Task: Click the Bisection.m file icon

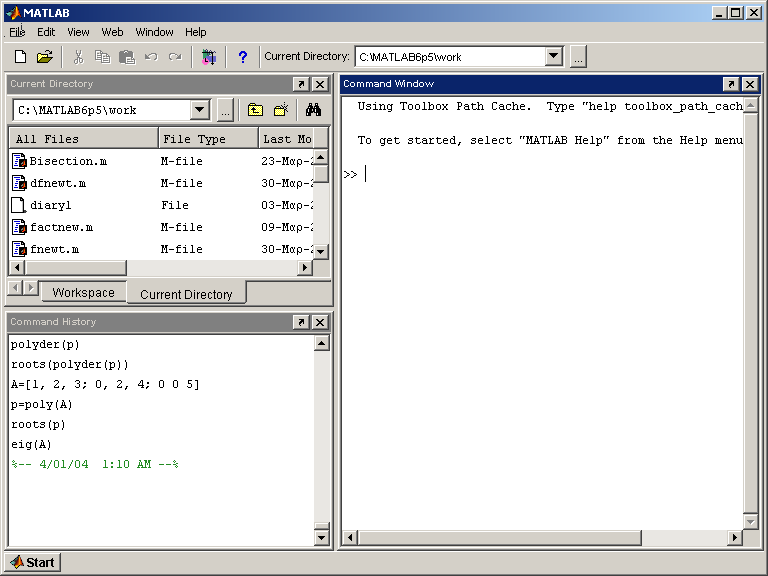Action: (x=19, y=161)
